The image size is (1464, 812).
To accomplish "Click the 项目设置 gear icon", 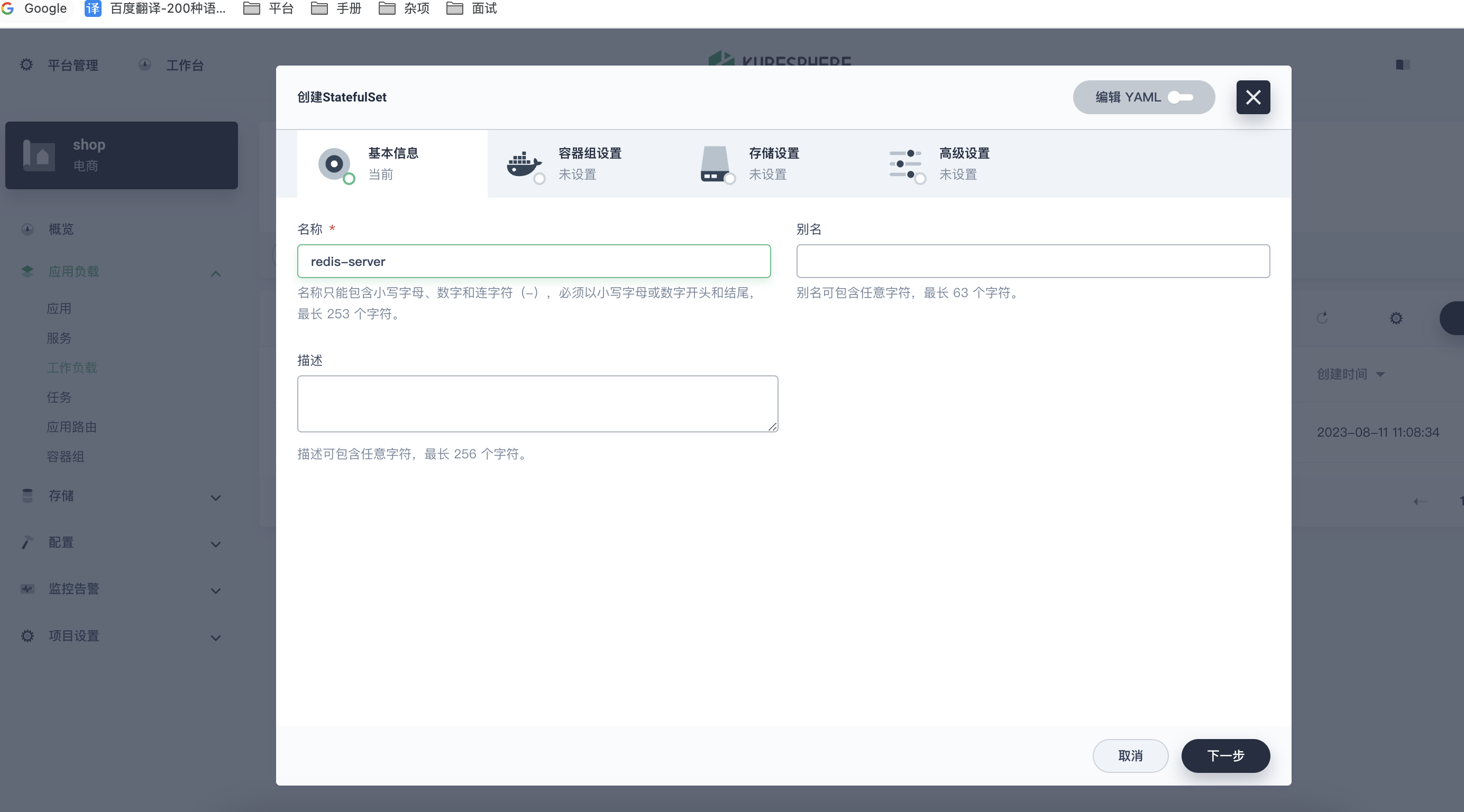I will coord(28,635).
